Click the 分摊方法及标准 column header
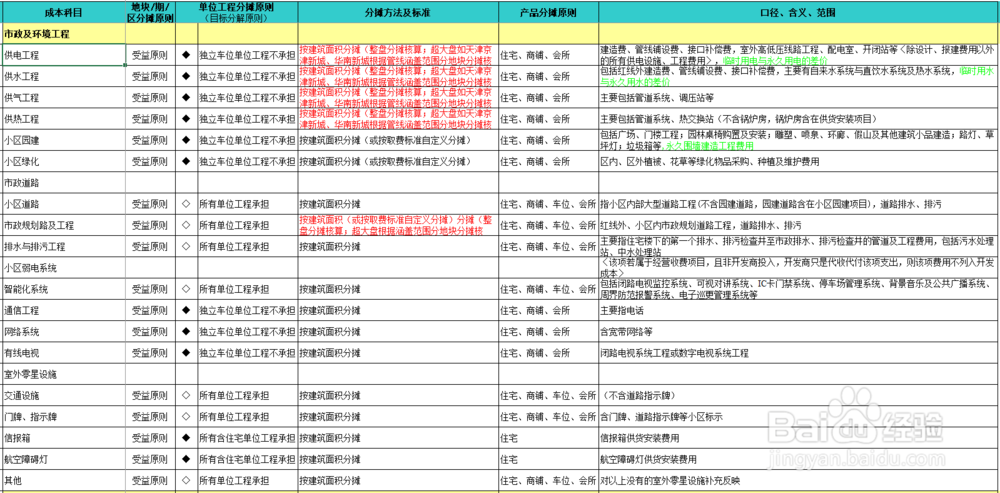The height and width of the screenshot is (493, 1000). tap(398, 12)
